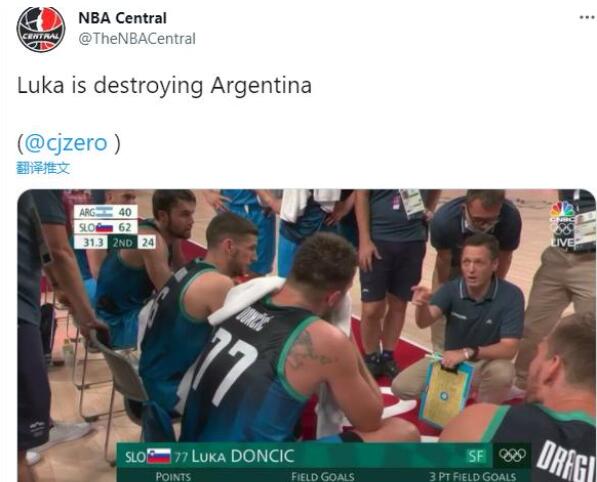Open the @TheNBACentral handle link
597x482 pixels.
point(137,39)
